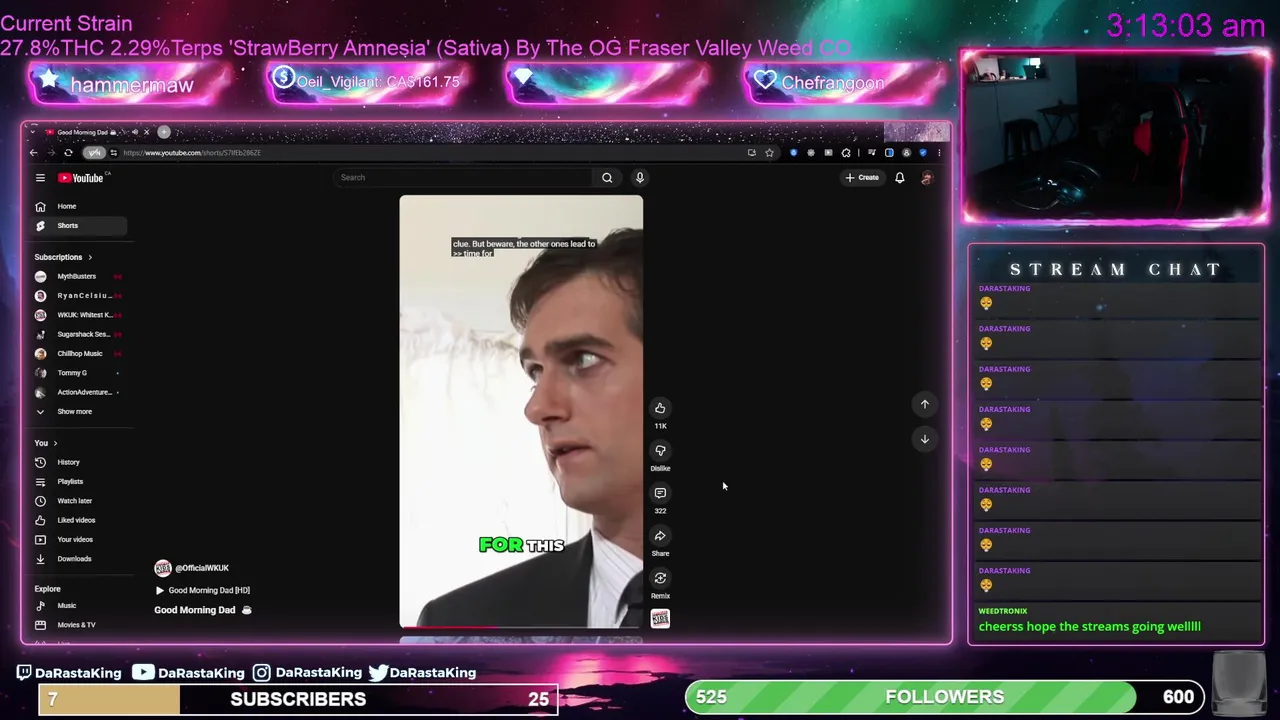Open the notifications bell
1280x720 pixels.
tap(899, 178)
